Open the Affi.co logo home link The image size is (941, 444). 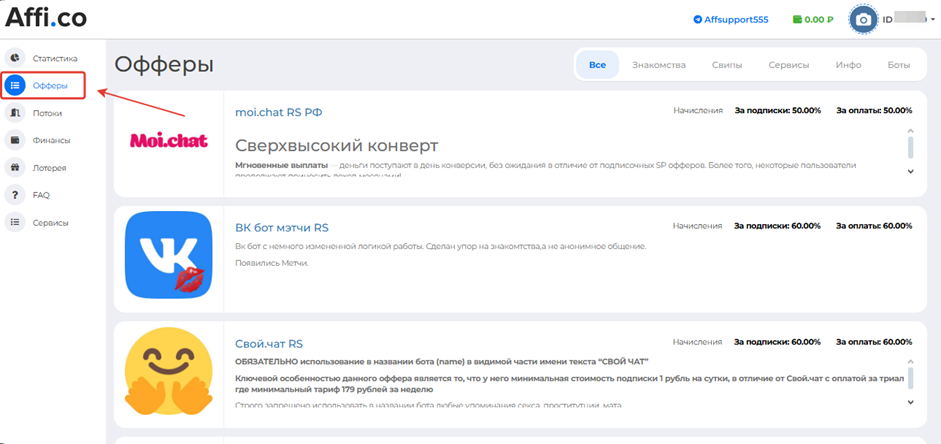click(x=46, y=17)
